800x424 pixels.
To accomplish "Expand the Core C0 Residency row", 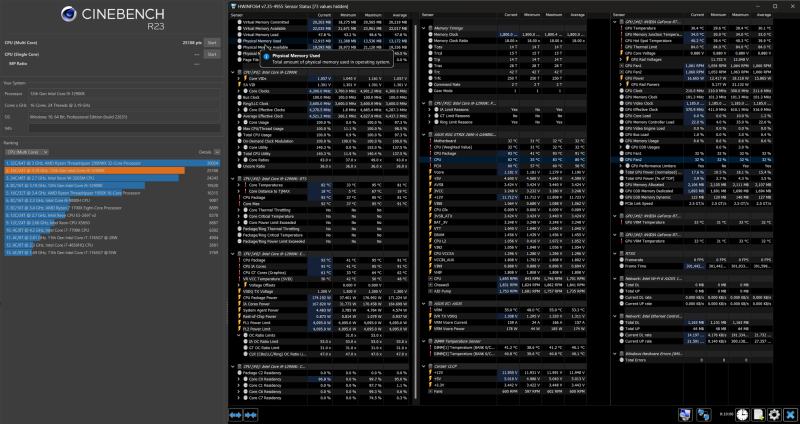I will (239, 379).
